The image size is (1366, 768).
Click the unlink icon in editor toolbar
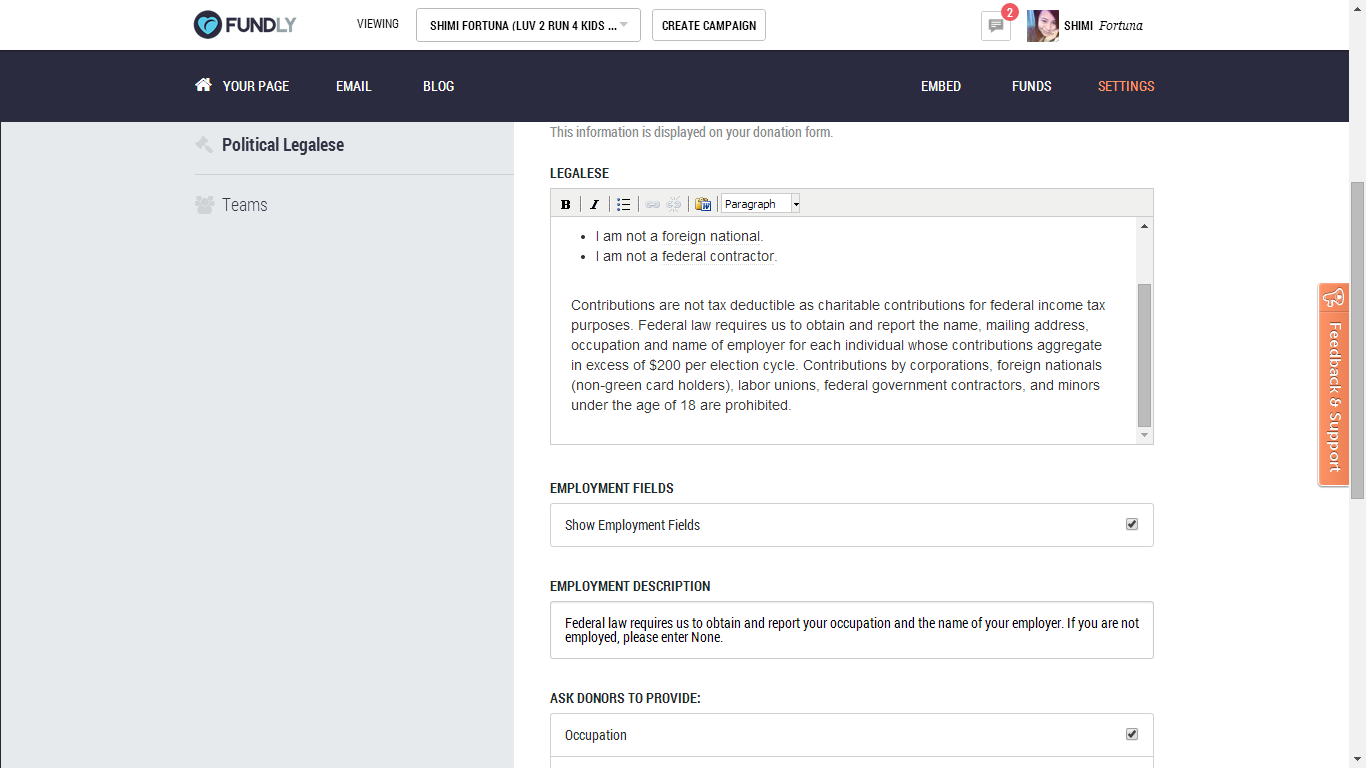coord(674,204)
